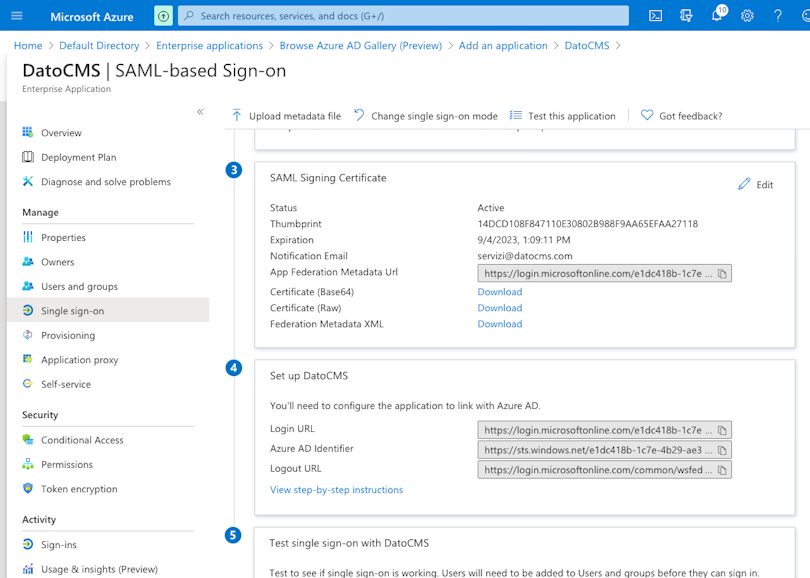Viewport: 810px width, 578px height.
Task: Click the Permissions icon
Action: click(x=28, y=464)
